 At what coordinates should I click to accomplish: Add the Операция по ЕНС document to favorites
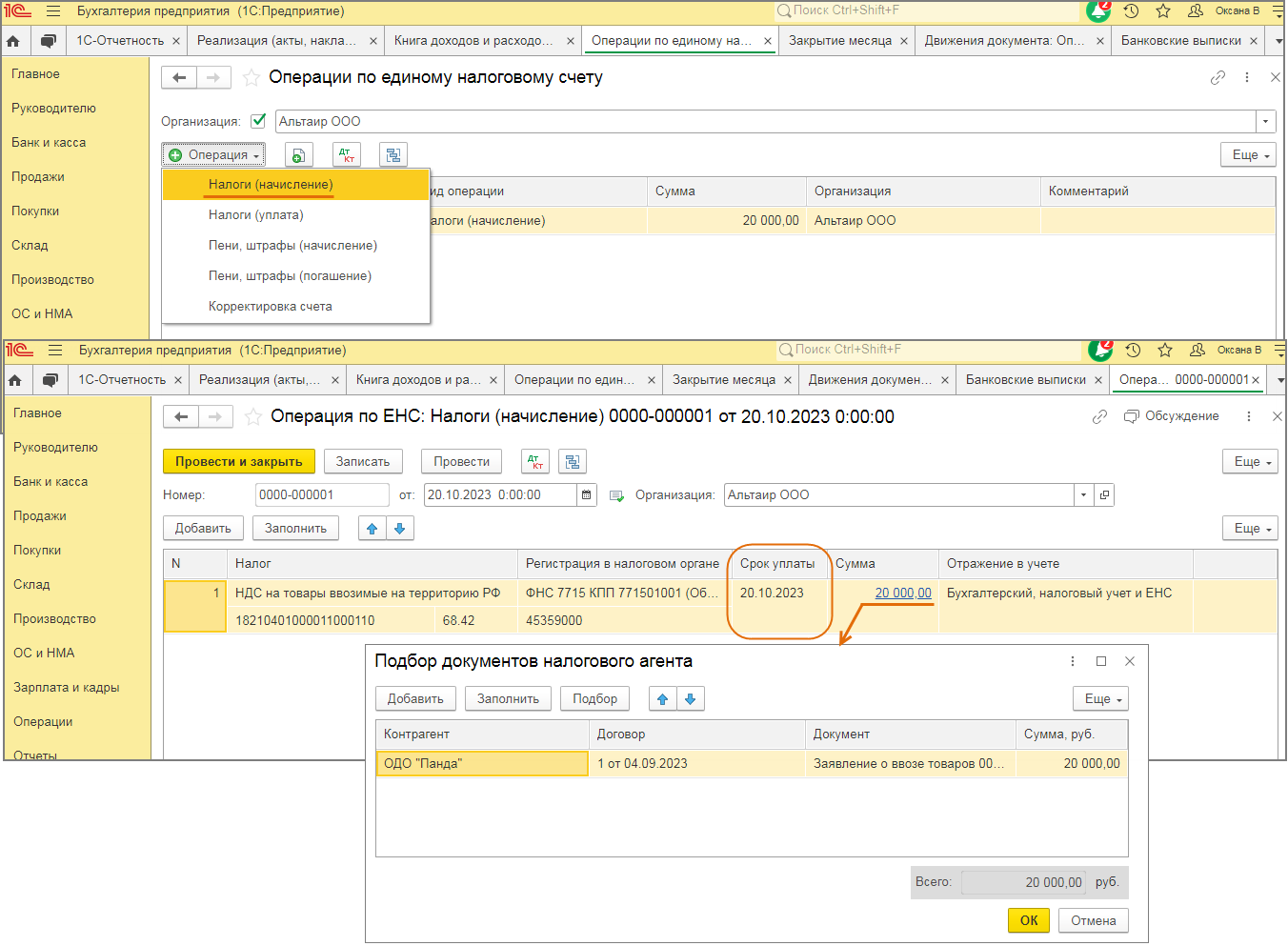click(x=253, y=416)
